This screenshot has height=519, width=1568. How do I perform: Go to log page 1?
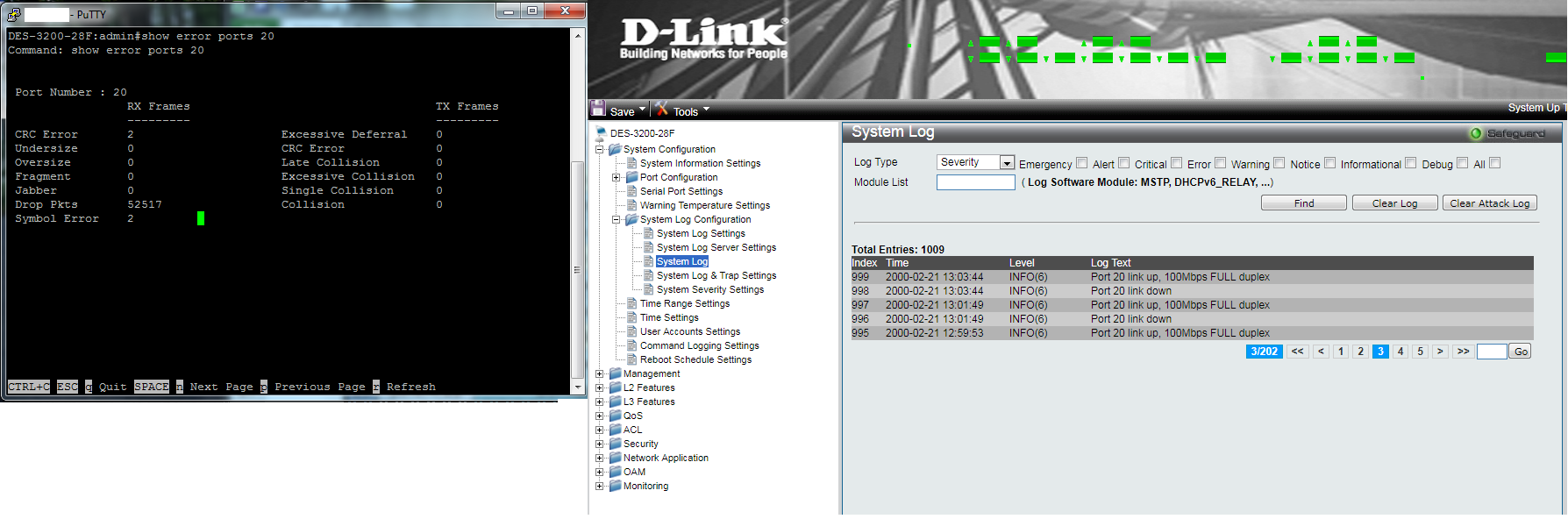pyautogui.click(x=1341, y=351)
